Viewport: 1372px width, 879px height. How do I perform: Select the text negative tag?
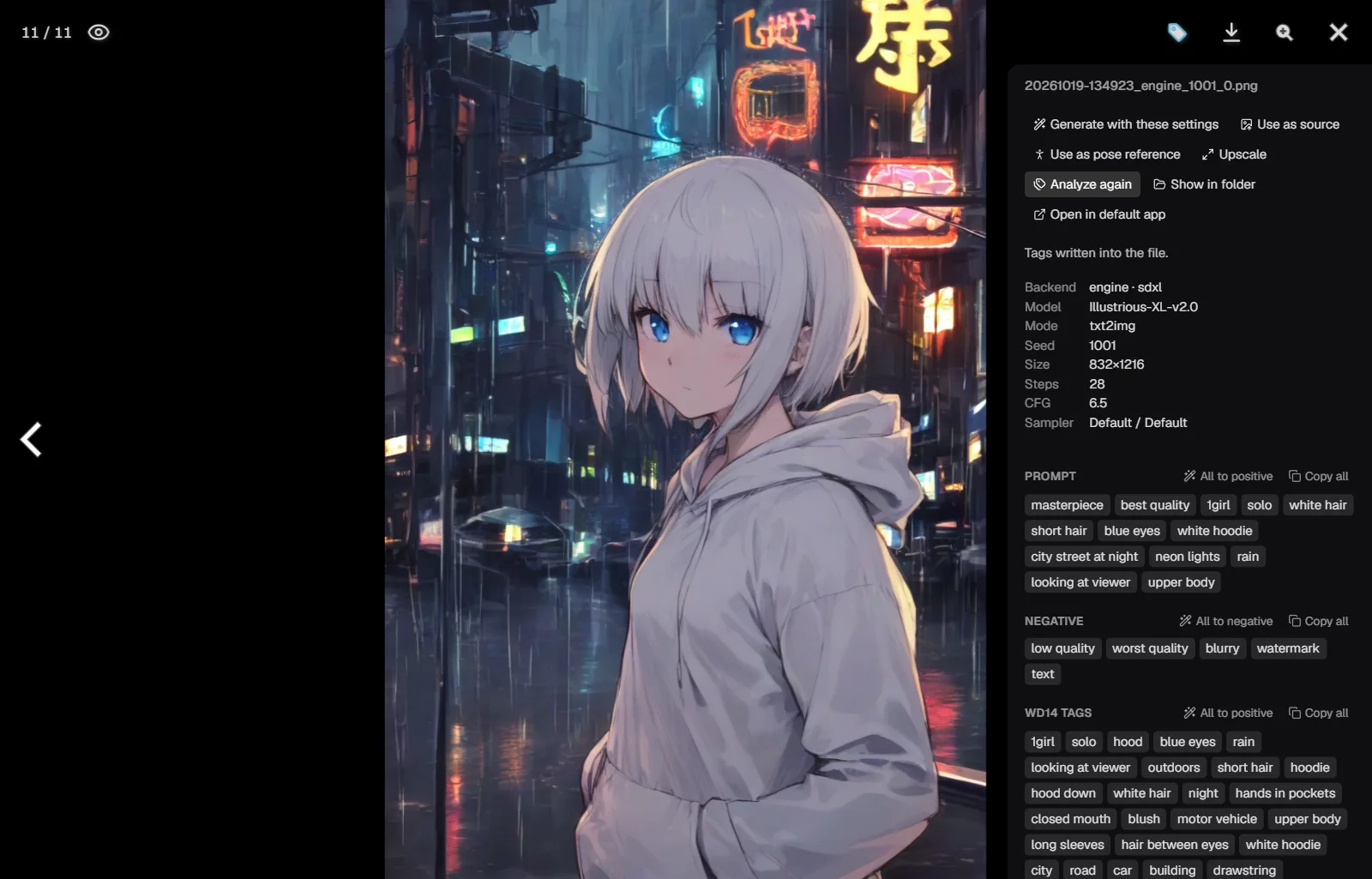[1043, 674]
